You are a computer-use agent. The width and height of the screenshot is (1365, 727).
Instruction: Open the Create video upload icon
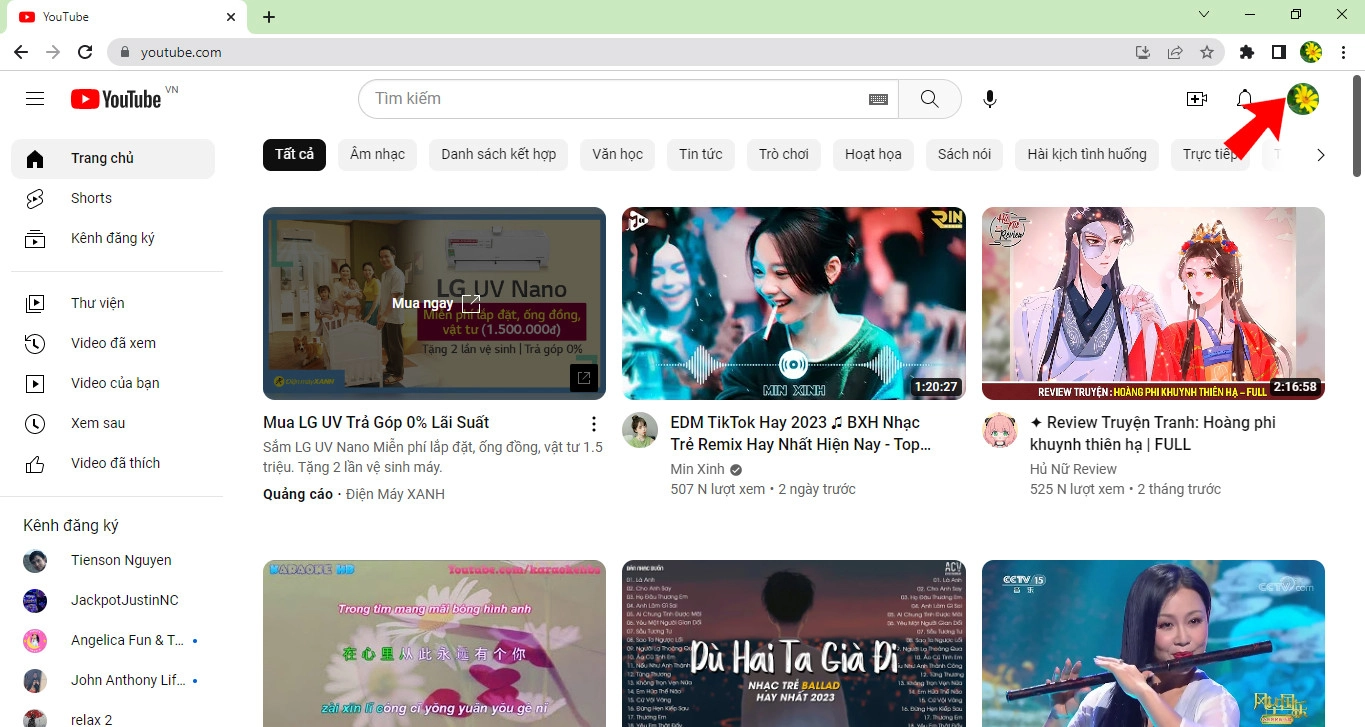[x=1196, y=98]
